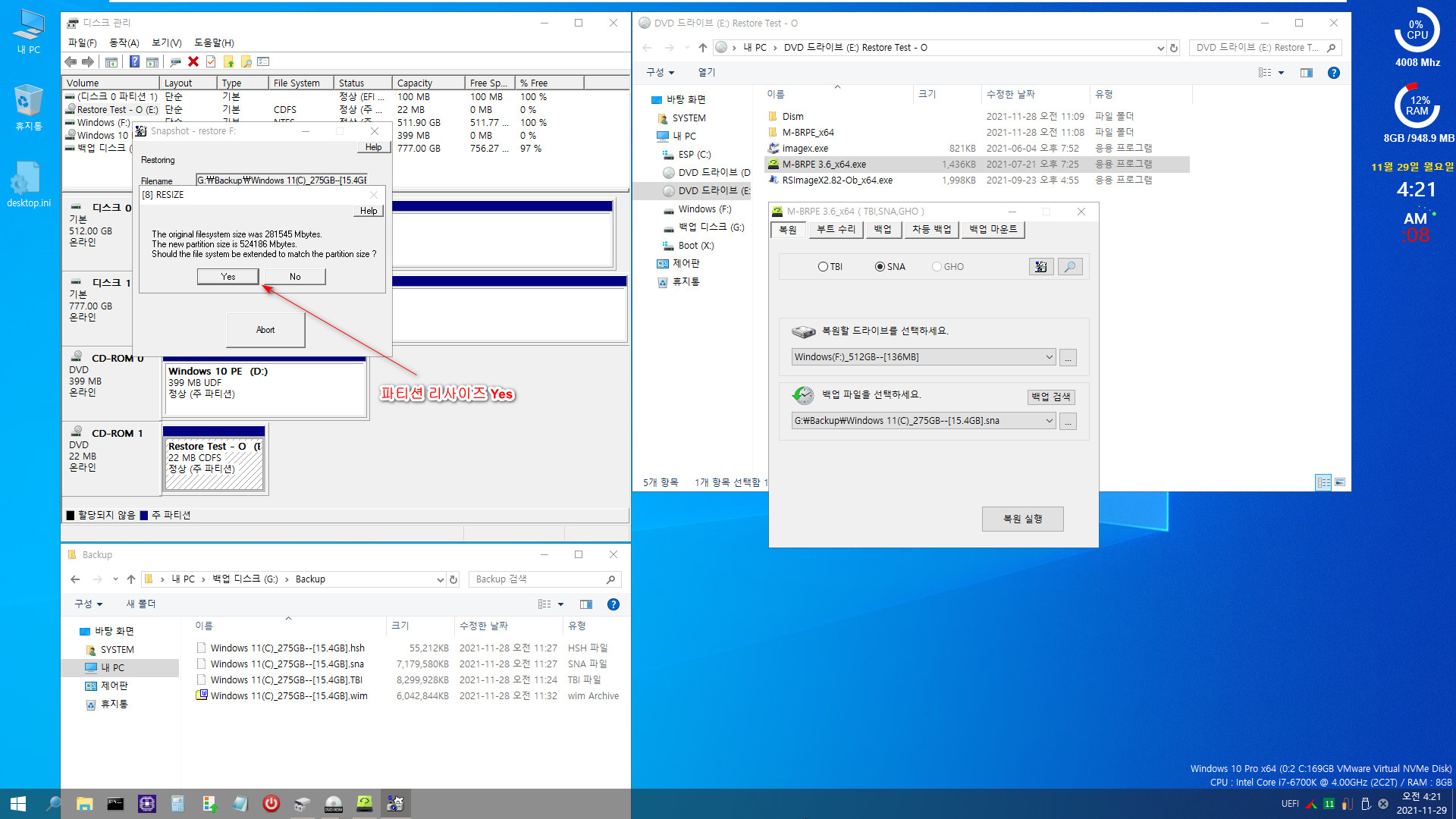This screenshot has height=819, width=1456.
Task: Open the 구성 dropdown in Backup explorer
Action: (88, 604)
